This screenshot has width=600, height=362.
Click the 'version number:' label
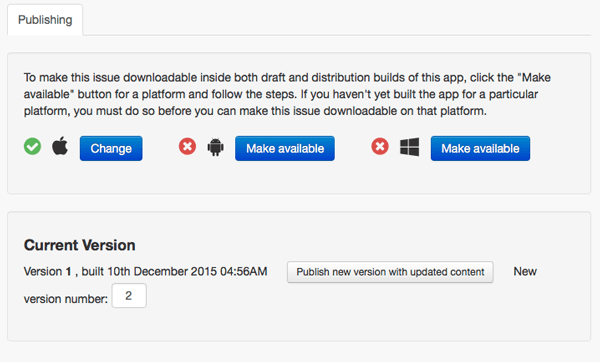pyautogui.click(x=66, y=299)
